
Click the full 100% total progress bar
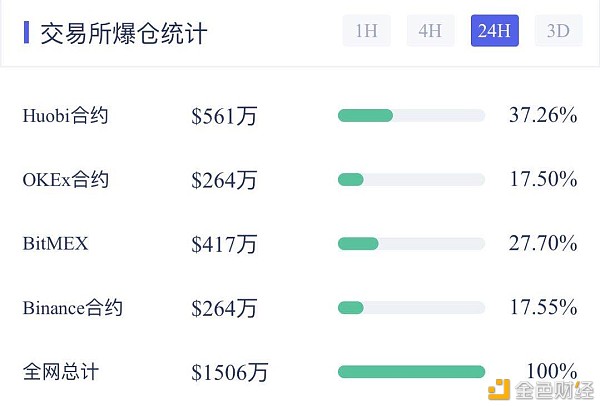pyautogui.click(x=411, y=372)
